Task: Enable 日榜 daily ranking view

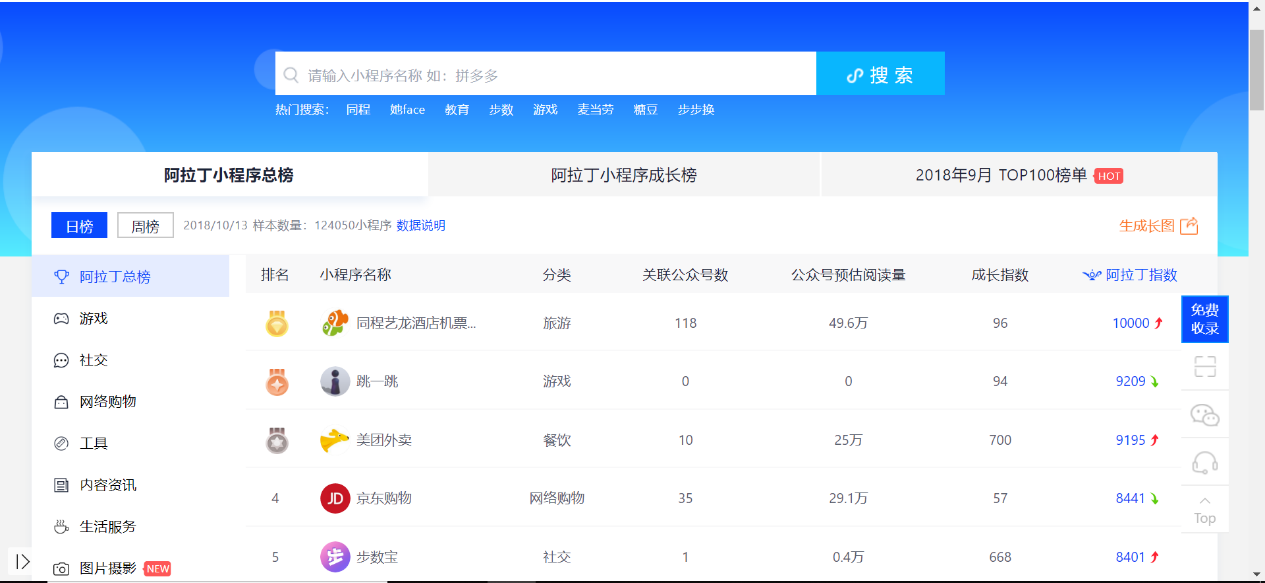Action: pyautogui.click(x=79, y=225)
